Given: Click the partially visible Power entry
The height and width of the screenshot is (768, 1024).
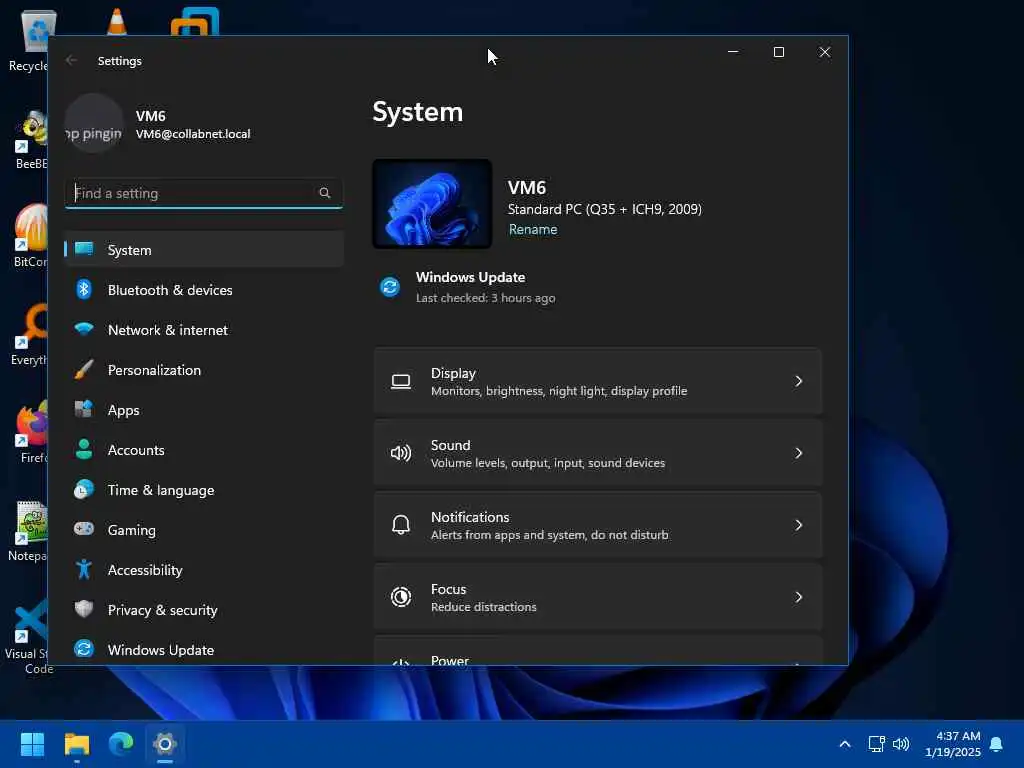Looking at the screenshot, I should tap(598, 652).
